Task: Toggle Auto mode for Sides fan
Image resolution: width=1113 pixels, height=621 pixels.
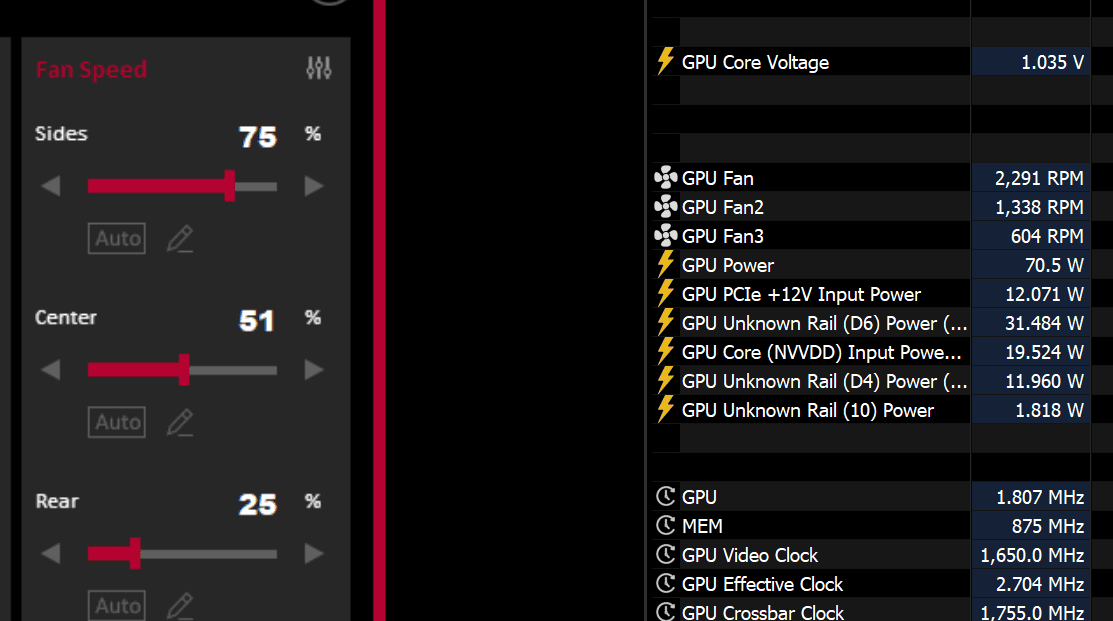Action: click(x=118, y=238)
